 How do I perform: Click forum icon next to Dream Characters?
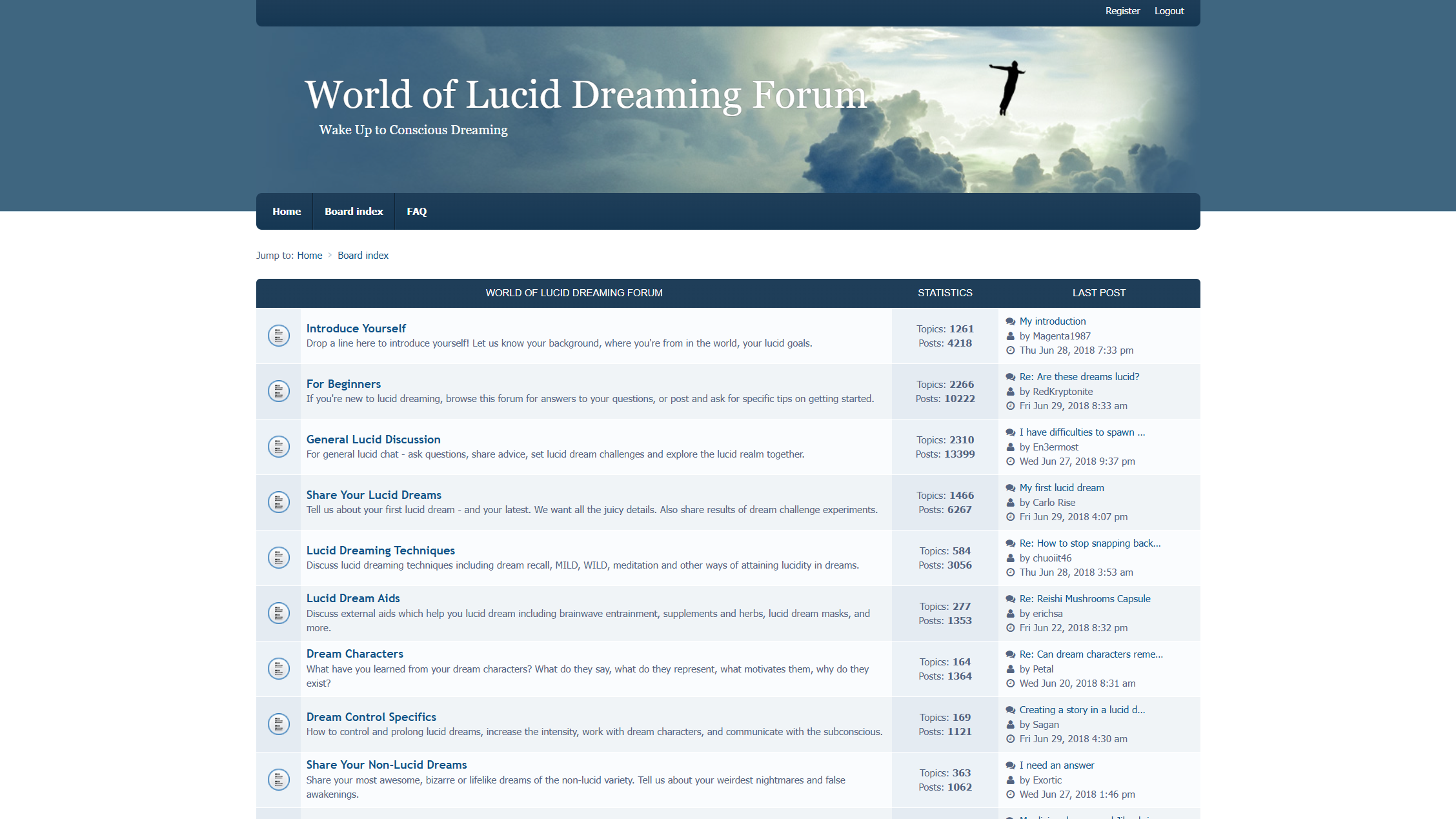click(278, 669)
